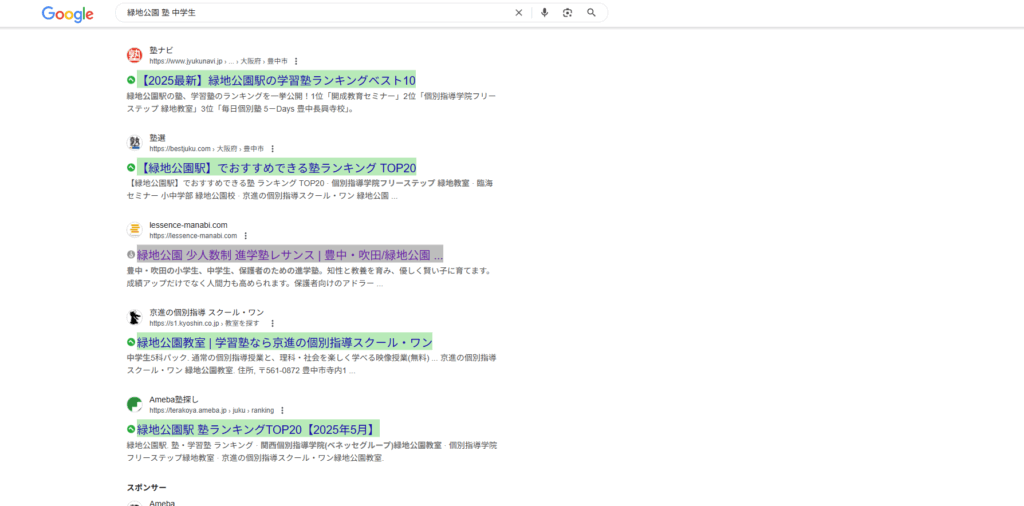Open the three-dot menu for the bestjuku.com result
The image size is (1024, 506).
coord(272,149)
